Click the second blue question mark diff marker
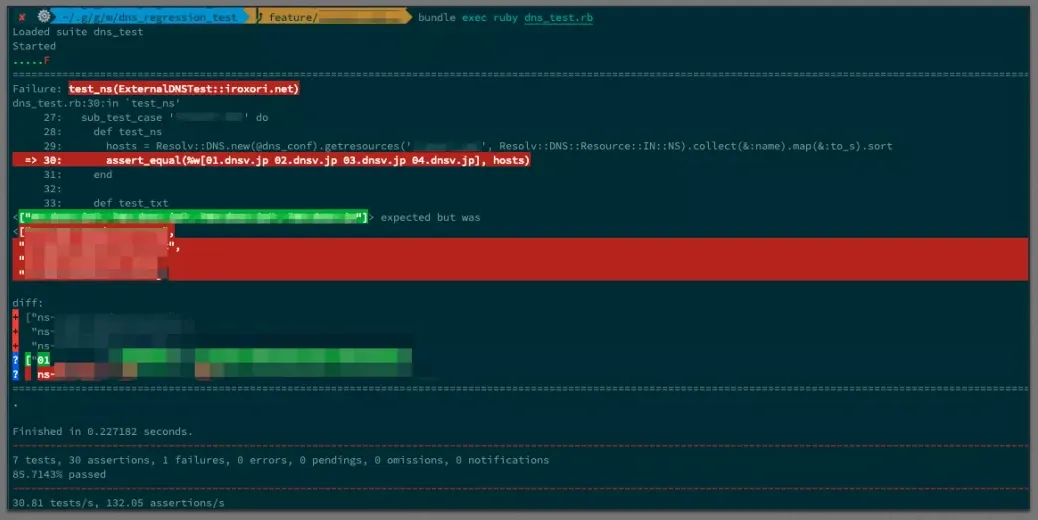 click(15, 373)
